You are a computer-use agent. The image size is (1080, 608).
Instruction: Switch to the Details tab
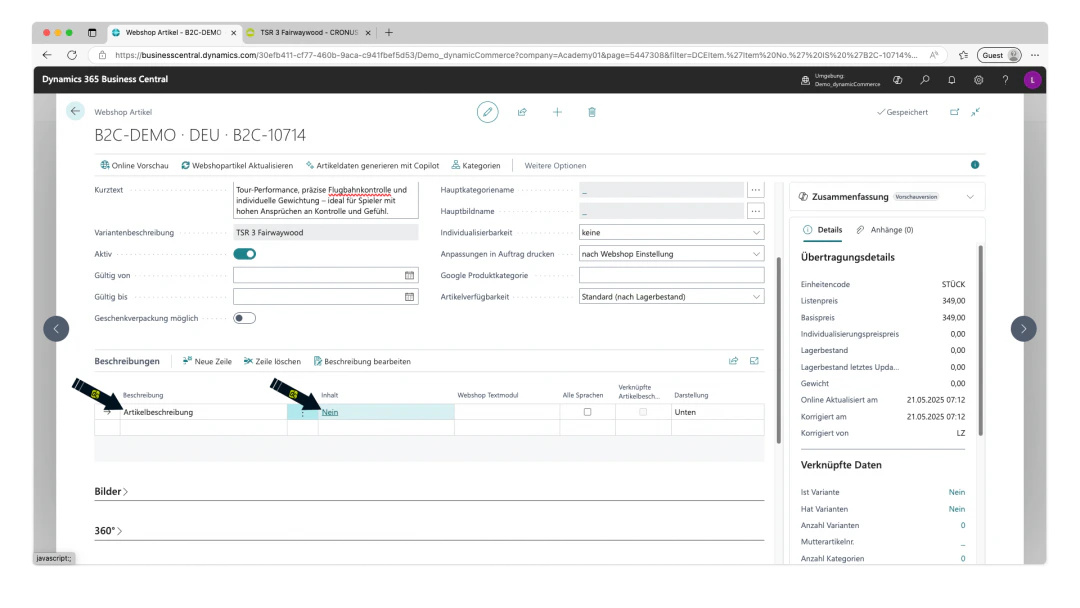[x=822, y=230]
